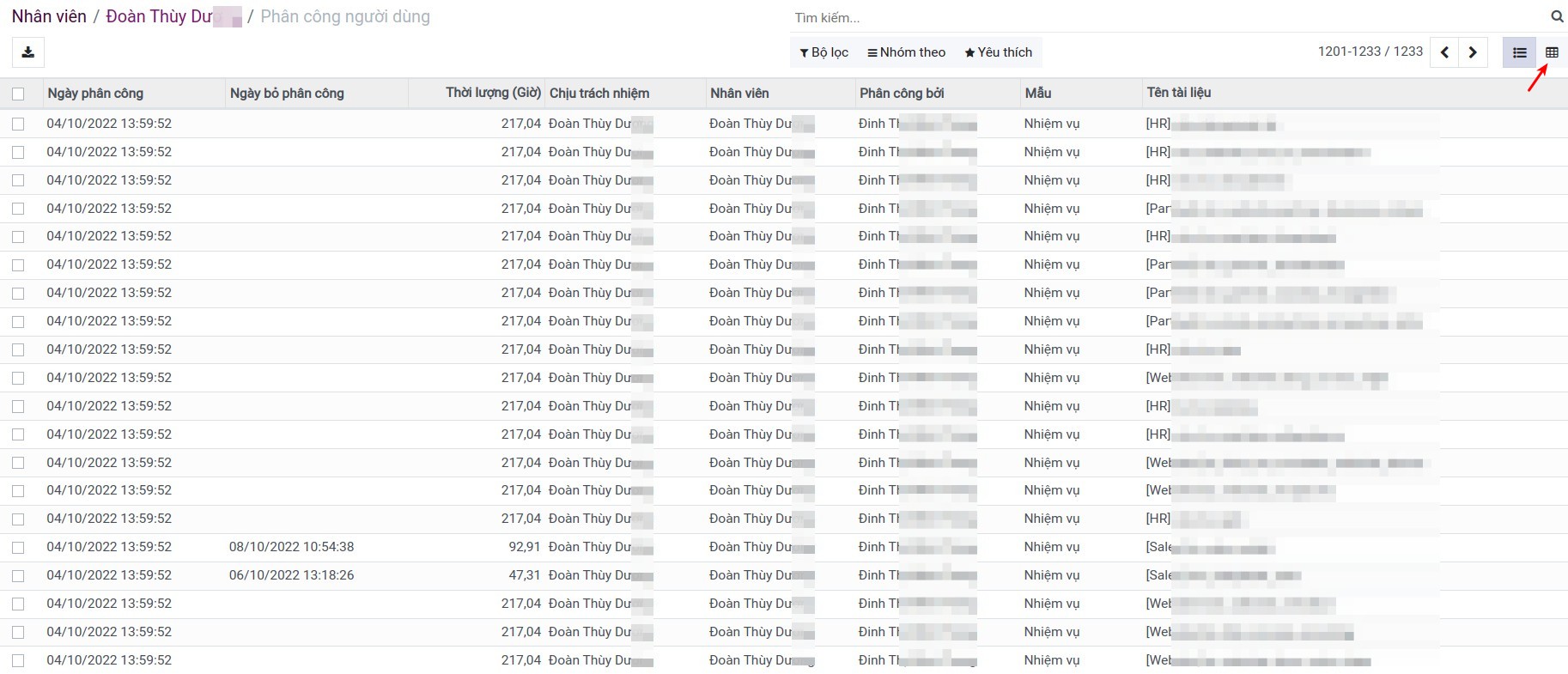Check the first row's checkbox
Viewport: 1568px width, 674px height.
18,124
